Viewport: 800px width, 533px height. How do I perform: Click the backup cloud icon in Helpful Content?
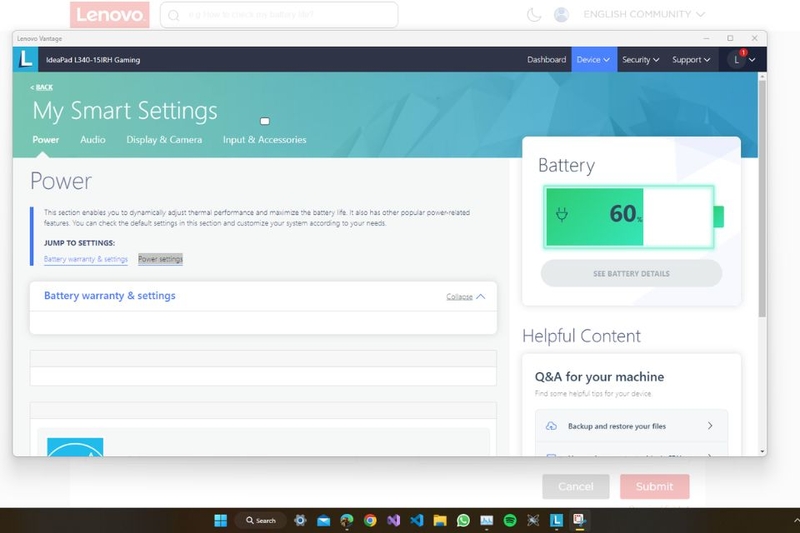551,426
